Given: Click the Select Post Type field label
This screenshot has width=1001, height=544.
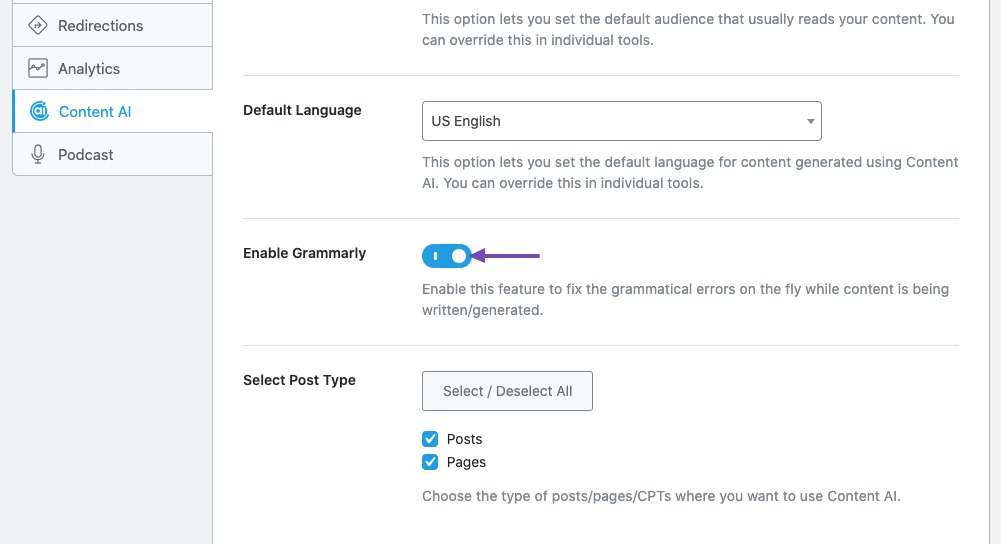Looking at the screenshot, I should click(299, 381).
